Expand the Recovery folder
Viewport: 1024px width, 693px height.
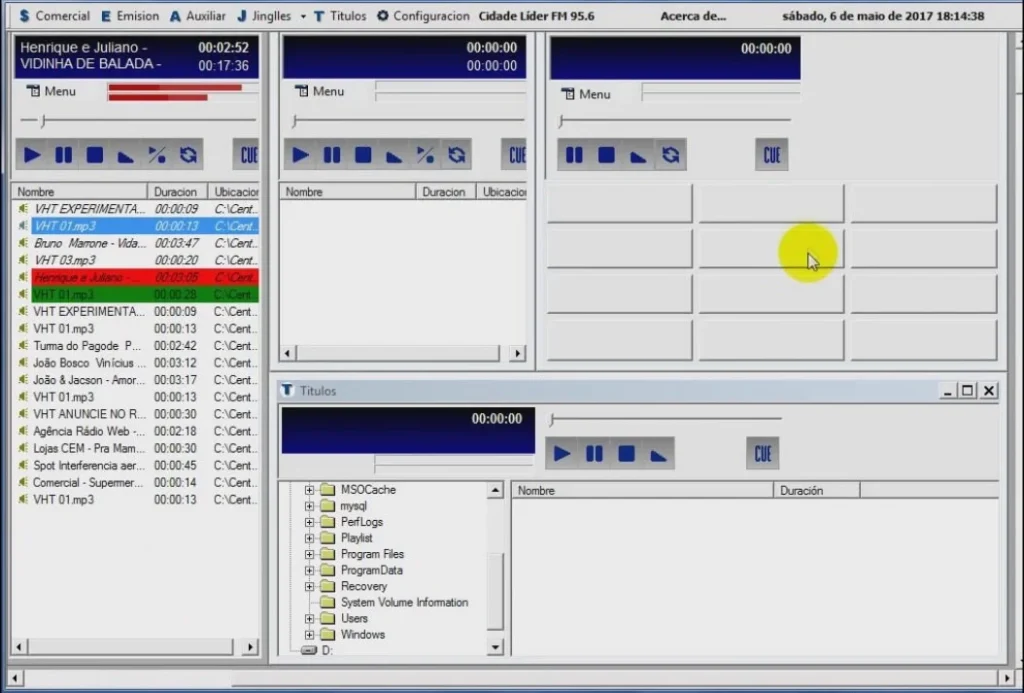[310, 587]
